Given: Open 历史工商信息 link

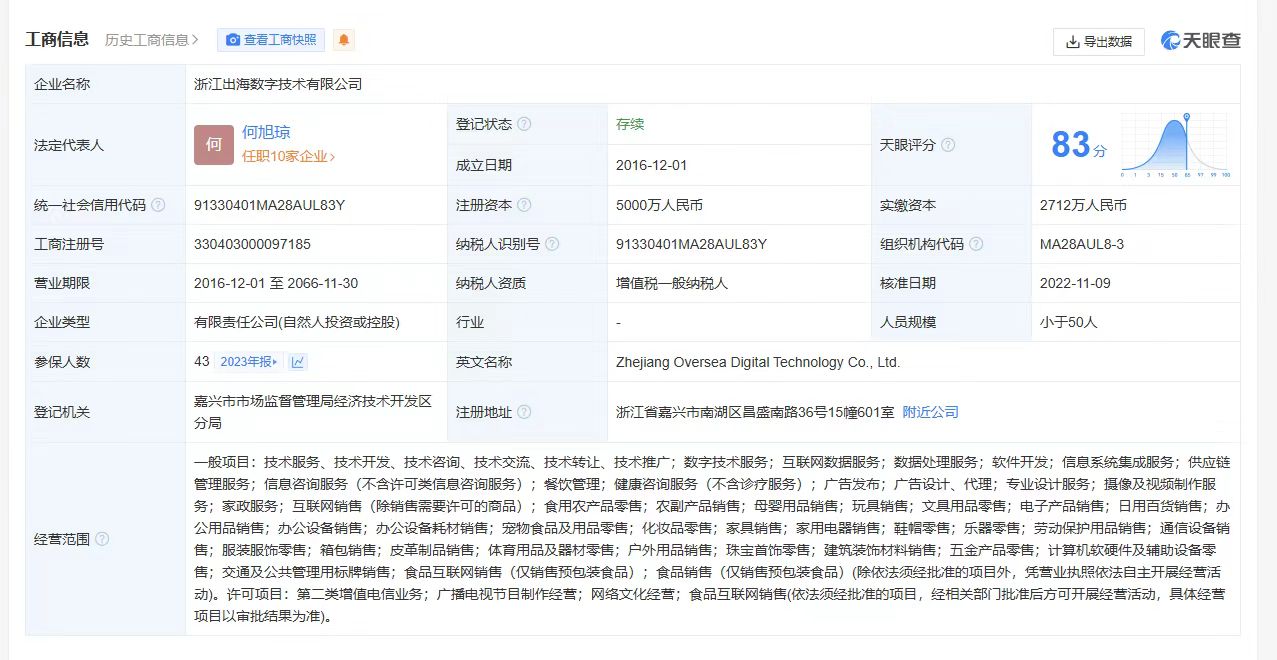Looking at the screenshot, I should 152,40.
